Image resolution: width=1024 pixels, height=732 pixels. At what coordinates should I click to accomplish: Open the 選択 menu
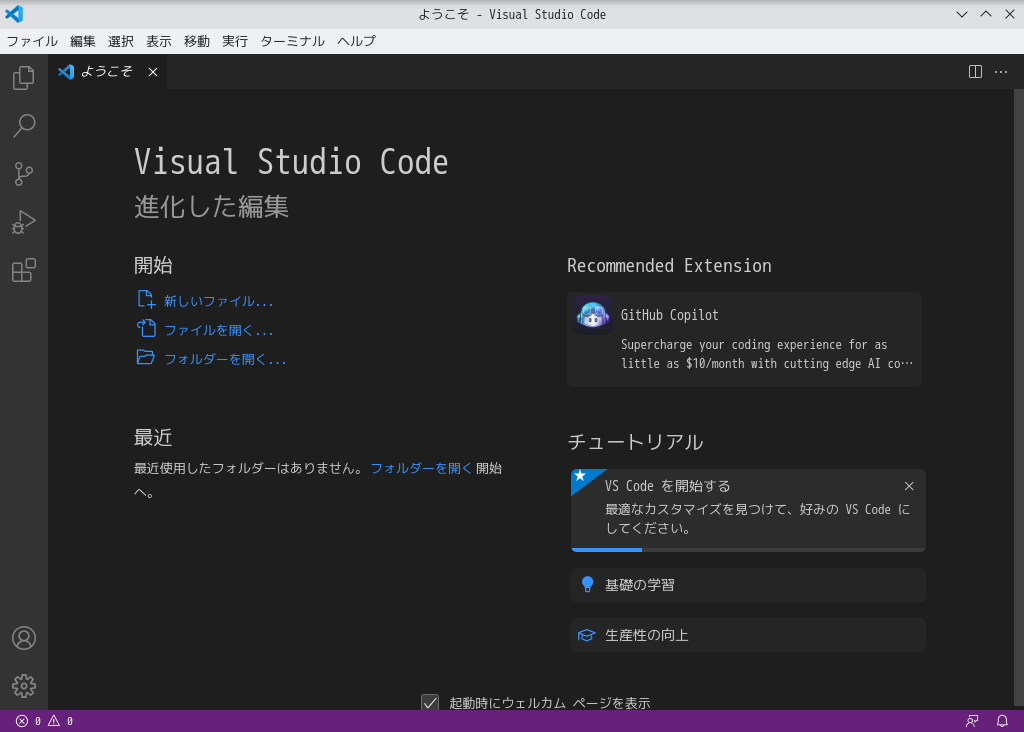pyautogui.click(x=121, y=41)
